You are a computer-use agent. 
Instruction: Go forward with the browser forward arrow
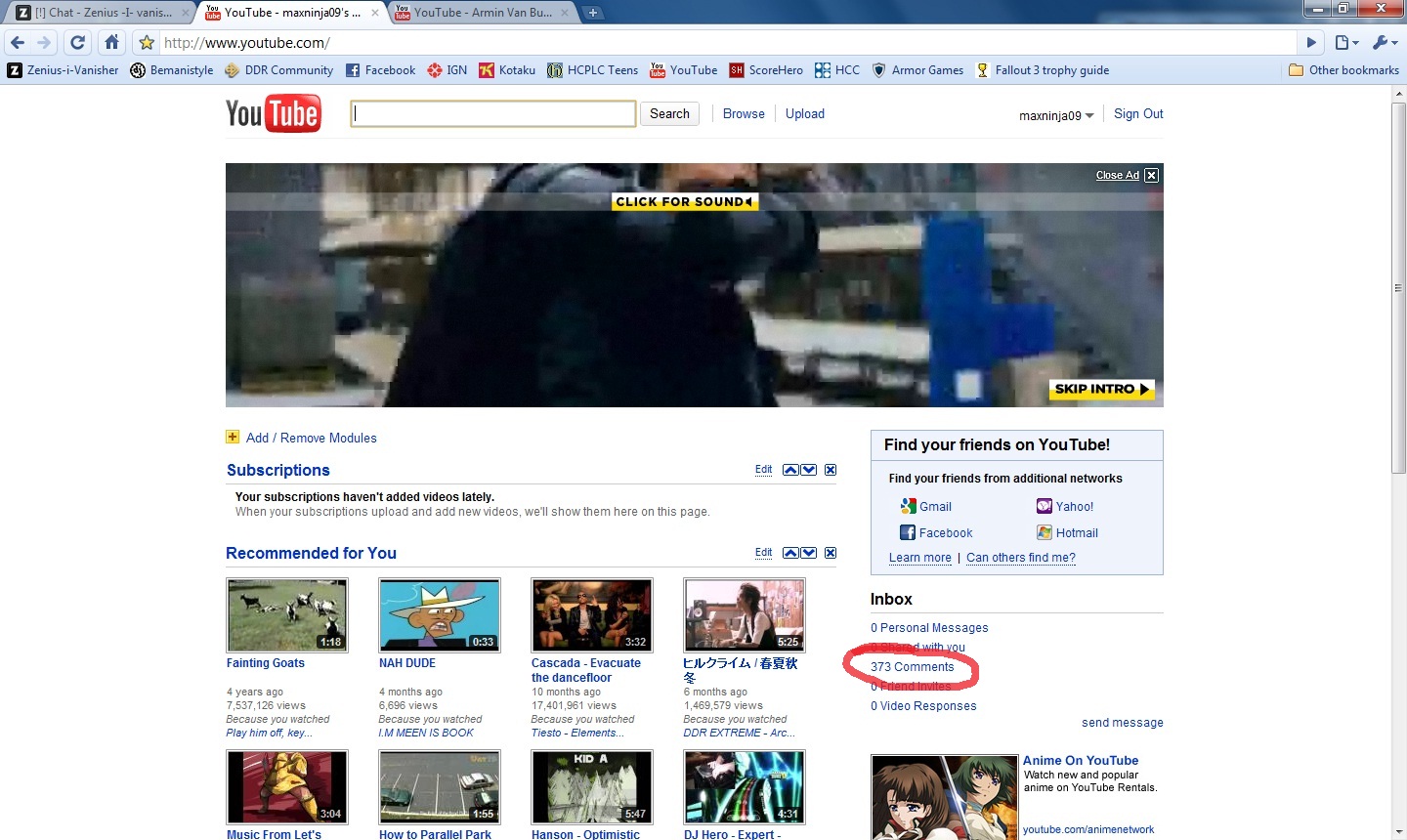(44, 42)
